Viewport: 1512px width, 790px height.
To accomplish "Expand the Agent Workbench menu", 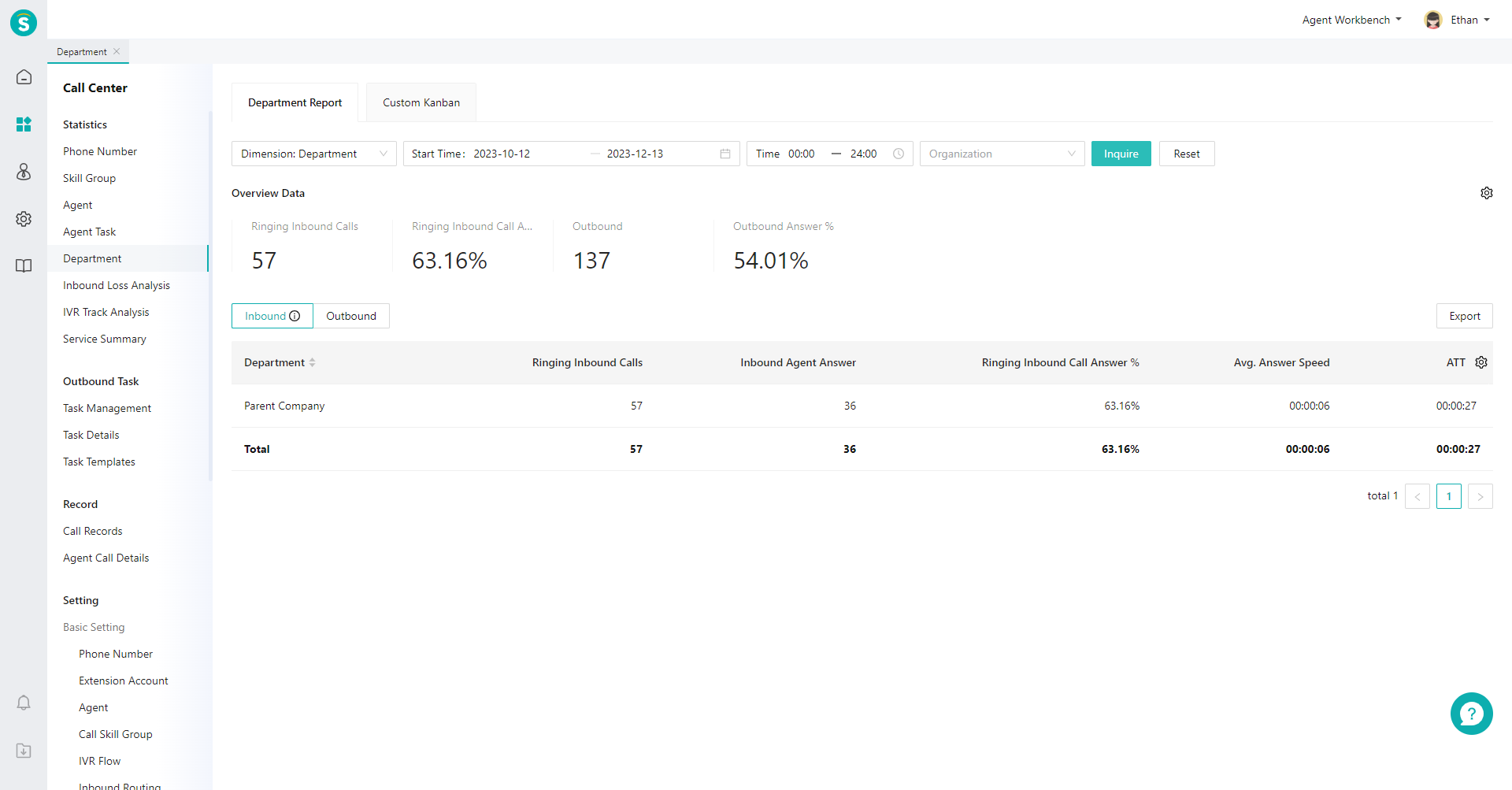I will pyautogui.click(x=1351, y=20).
